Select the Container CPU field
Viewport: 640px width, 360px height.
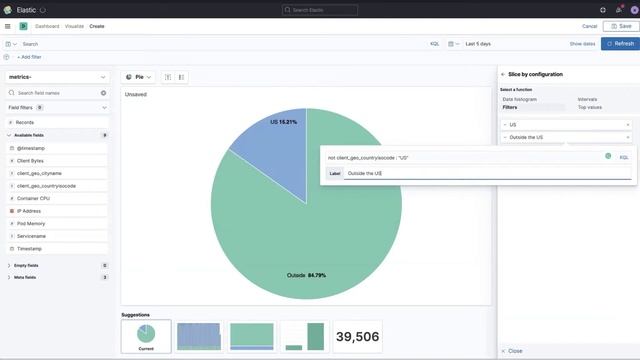pyautogui.click(x=57, y=198)
